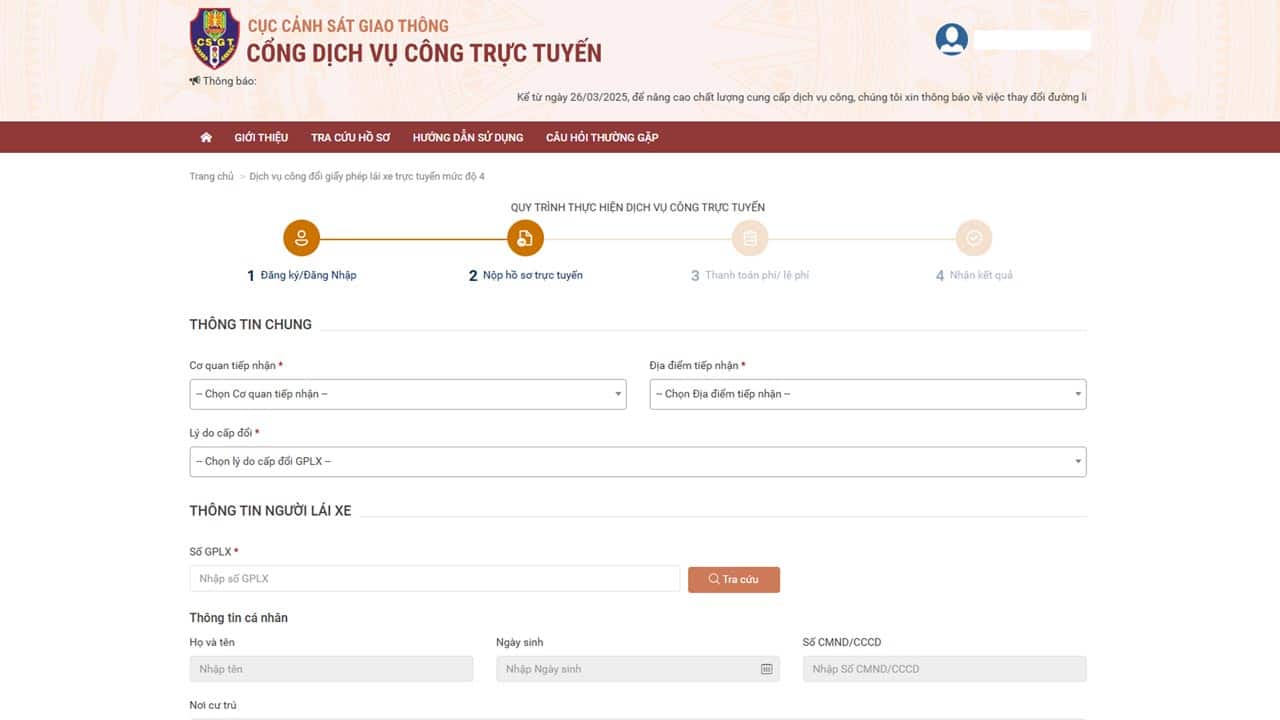Click the Thanh toán phí/ lệ phí label
This screenshot has height=720, width=1280.
757,275
